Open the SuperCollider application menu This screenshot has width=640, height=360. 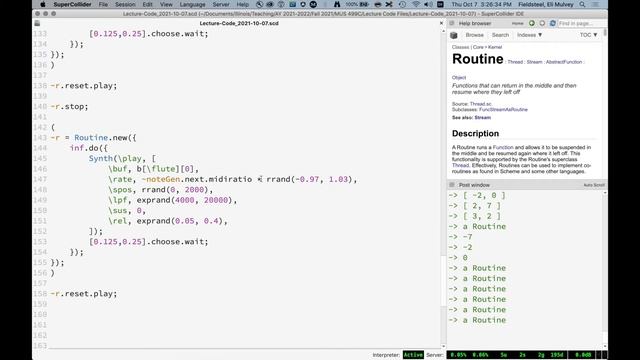coord(72,4)
